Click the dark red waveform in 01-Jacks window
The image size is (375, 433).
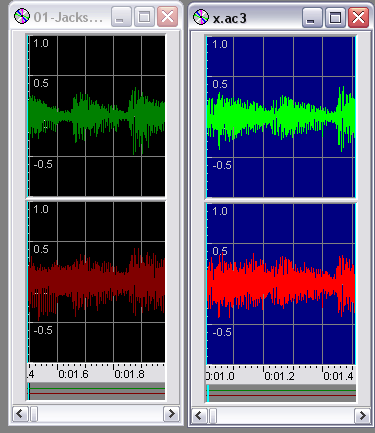(97, 283)
